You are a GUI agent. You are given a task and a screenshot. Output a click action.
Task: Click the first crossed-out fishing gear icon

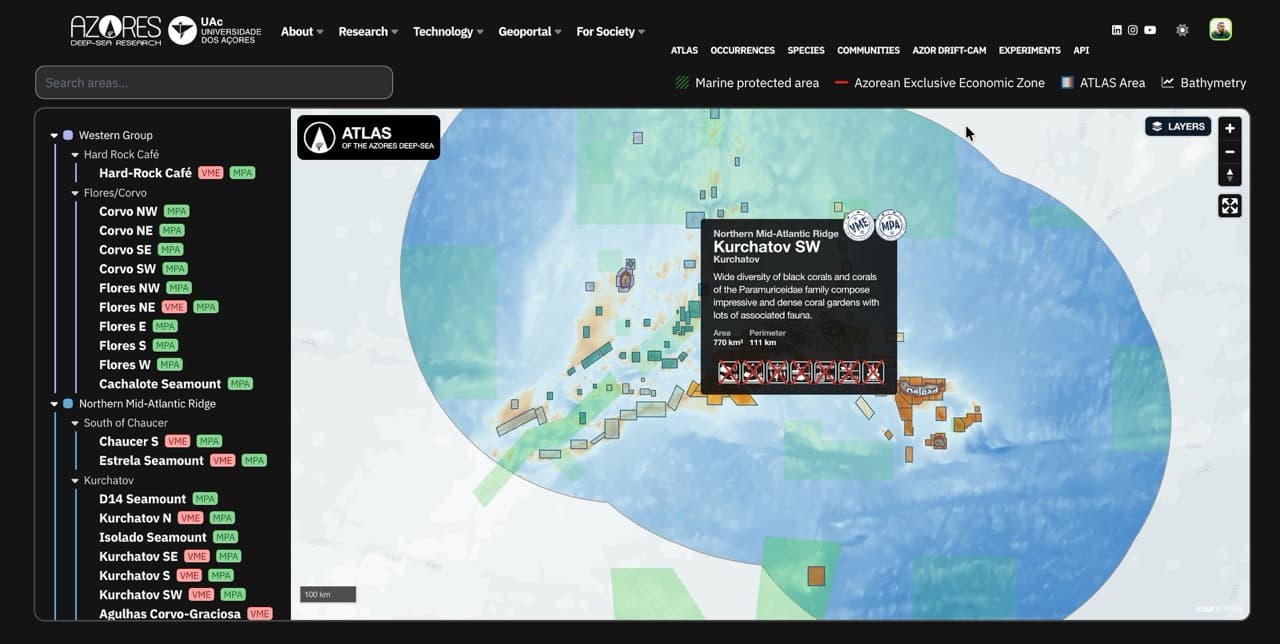(x=728, y=371)
